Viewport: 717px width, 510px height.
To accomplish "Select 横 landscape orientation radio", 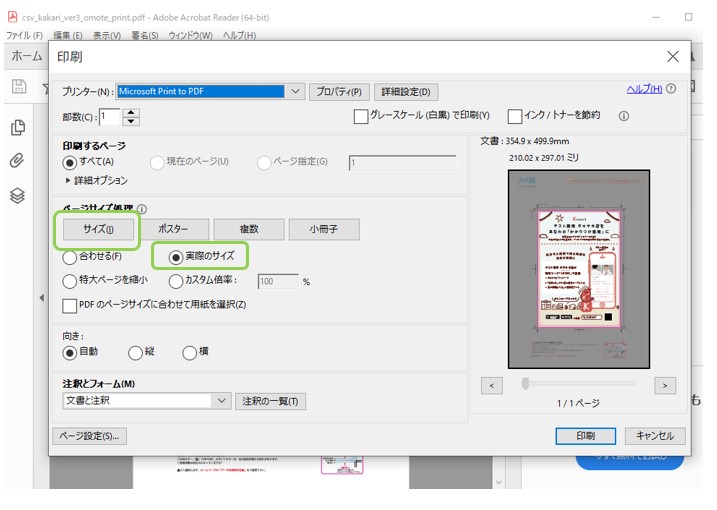I will pos(189,353).
